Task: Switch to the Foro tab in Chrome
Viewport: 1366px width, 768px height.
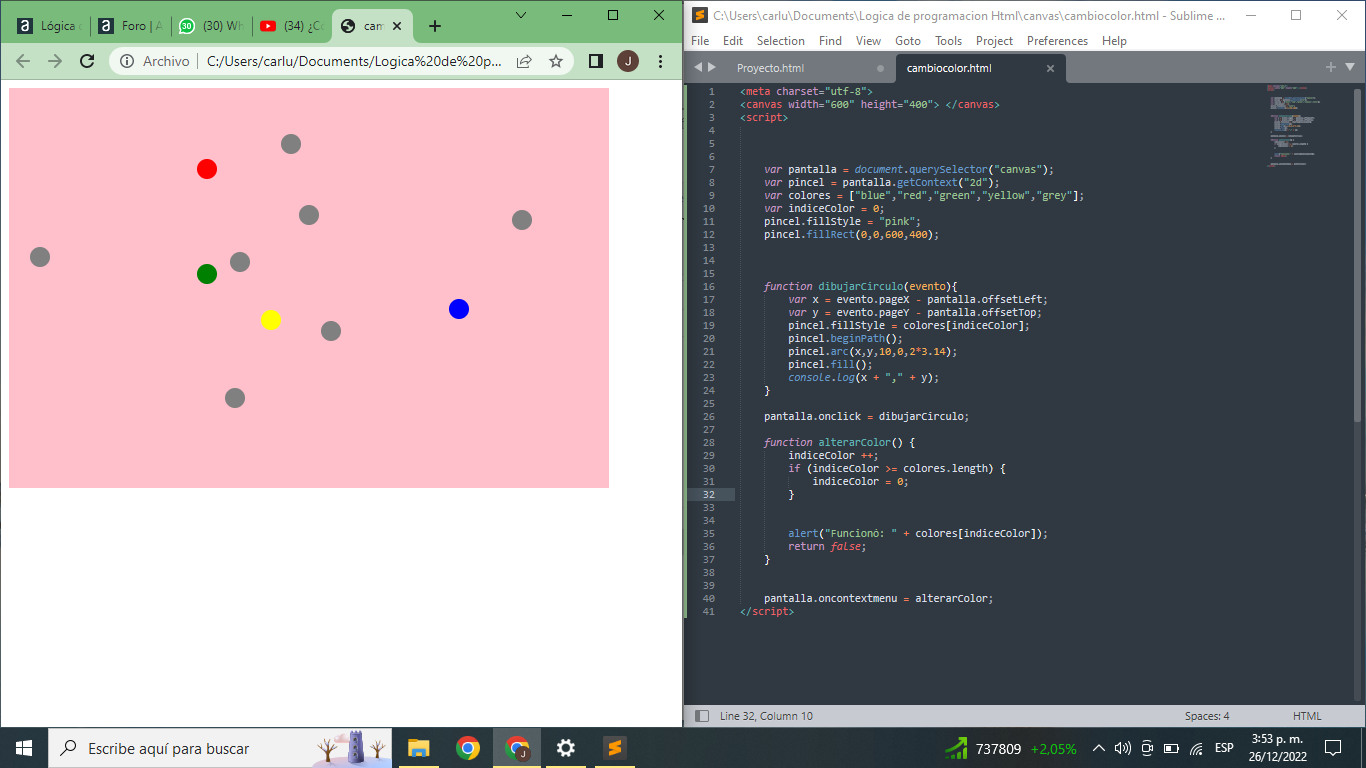Action: point(128,26)
